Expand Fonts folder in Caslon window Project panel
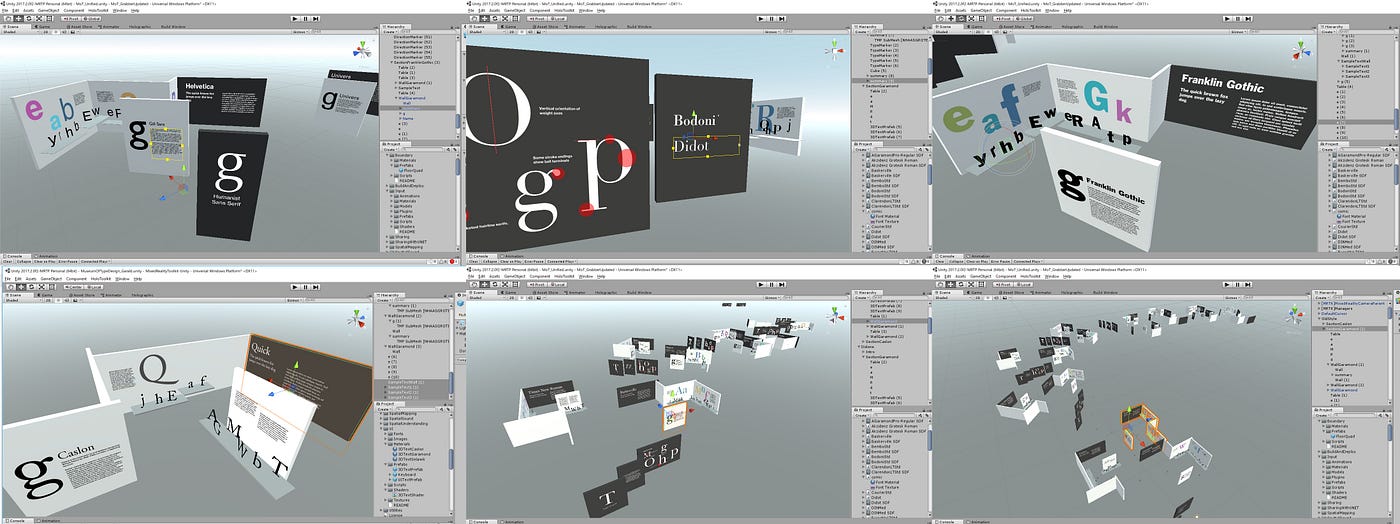 385,434
